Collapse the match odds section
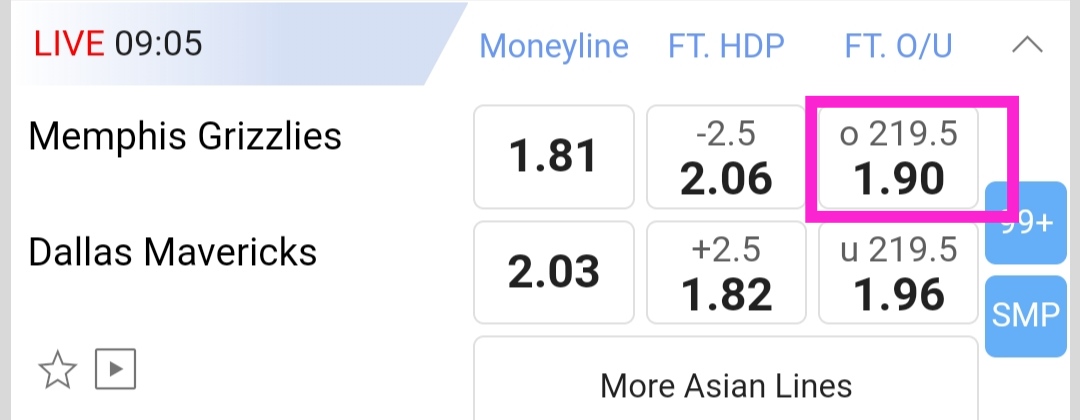 1028,45
